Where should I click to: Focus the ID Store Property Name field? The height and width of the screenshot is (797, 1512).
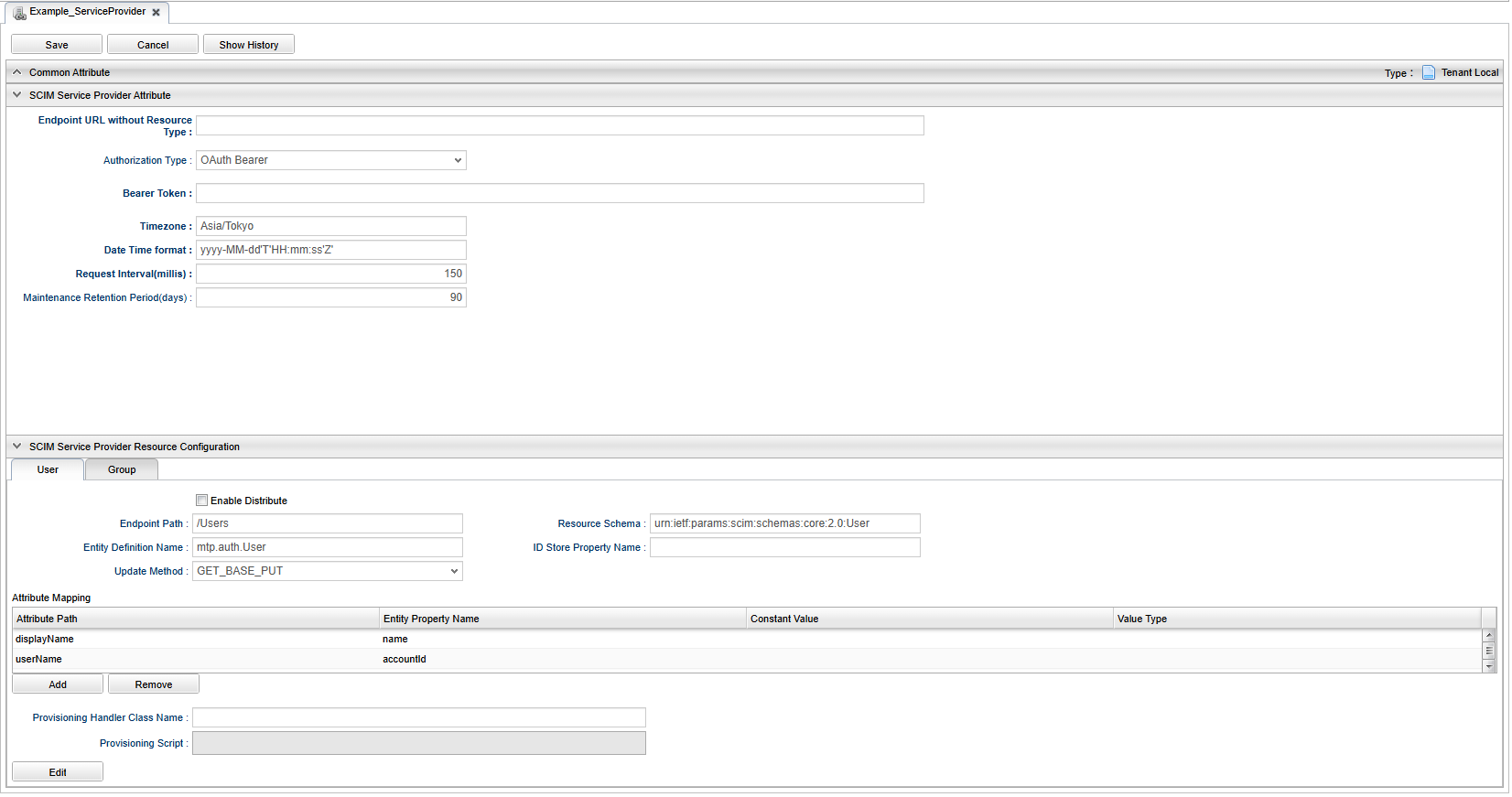tap(785, 547)
